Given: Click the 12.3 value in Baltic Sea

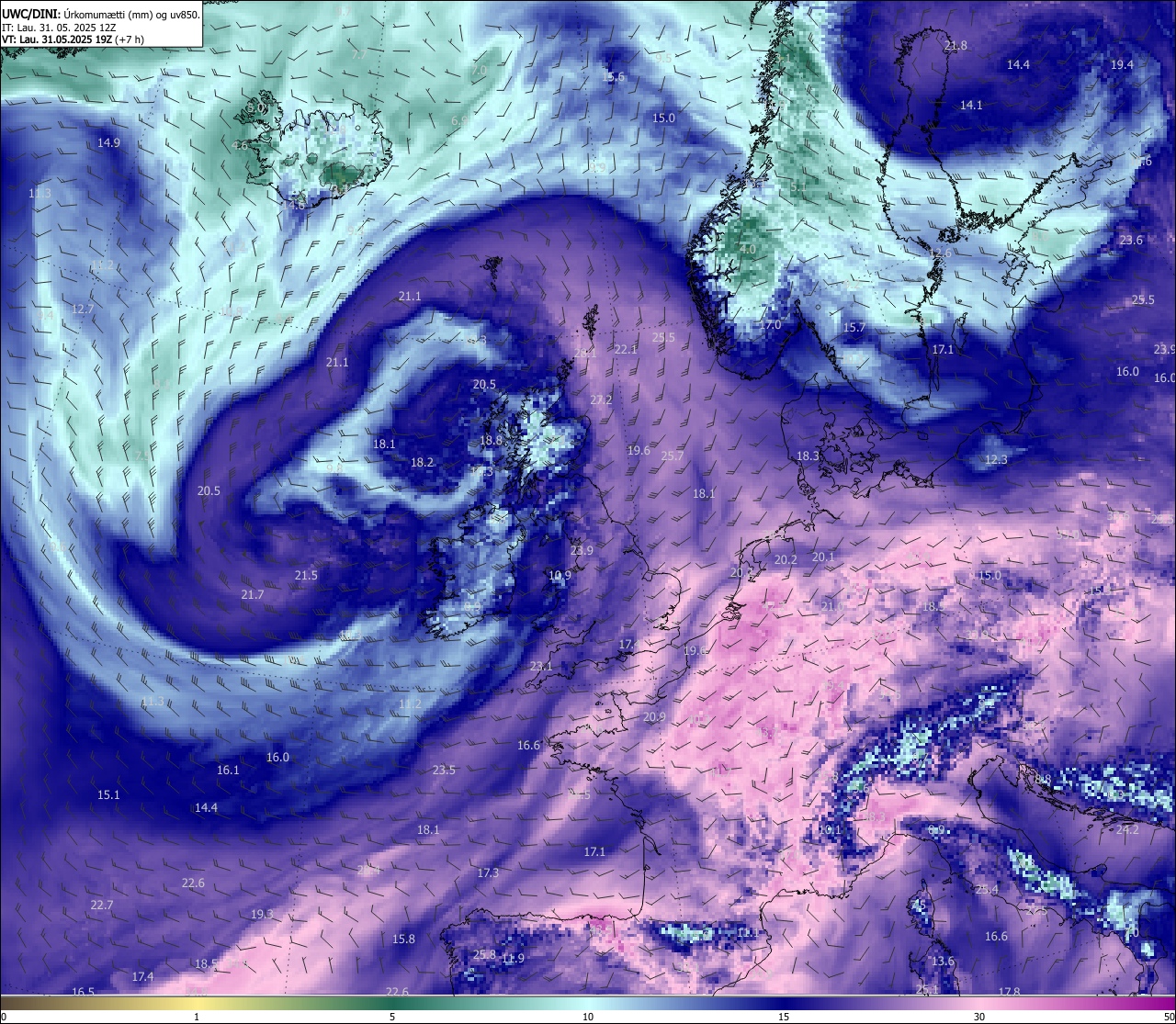Looking at the screenshot, I should 996,460.
